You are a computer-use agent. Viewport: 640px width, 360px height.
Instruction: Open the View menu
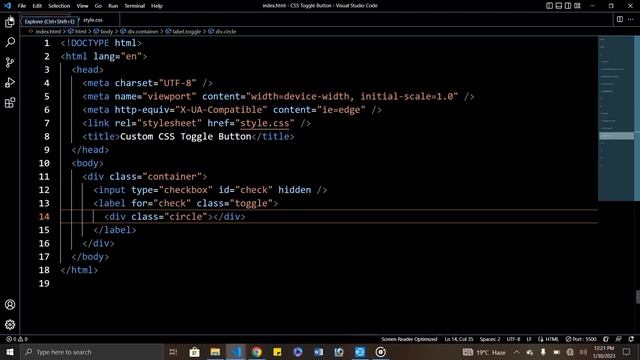82,6
